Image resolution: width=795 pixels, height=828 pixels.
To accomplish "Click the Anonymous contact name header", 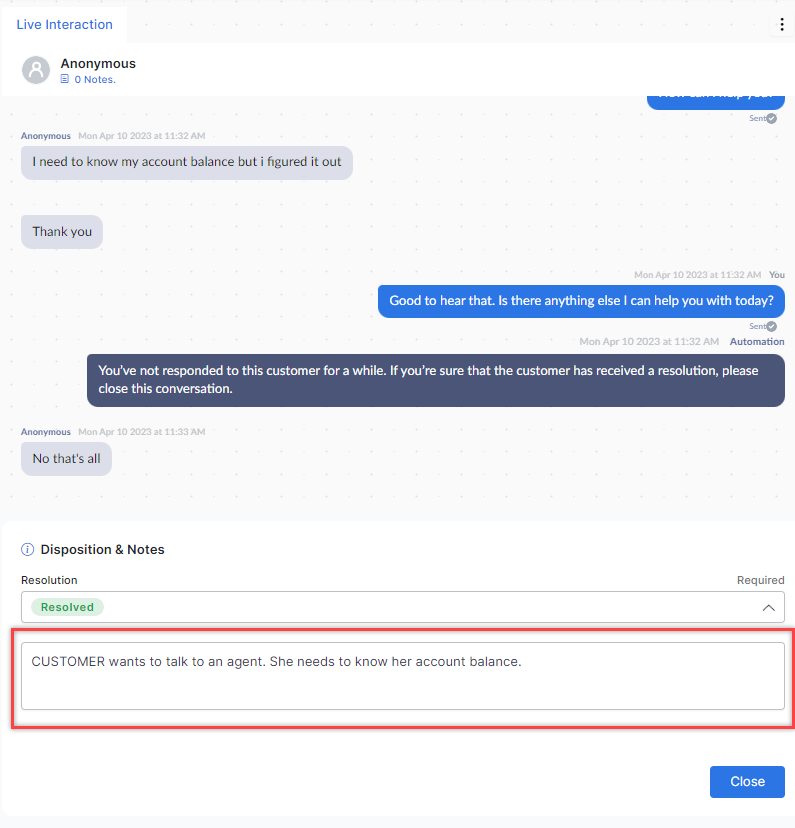I will (x=98, y=63).
